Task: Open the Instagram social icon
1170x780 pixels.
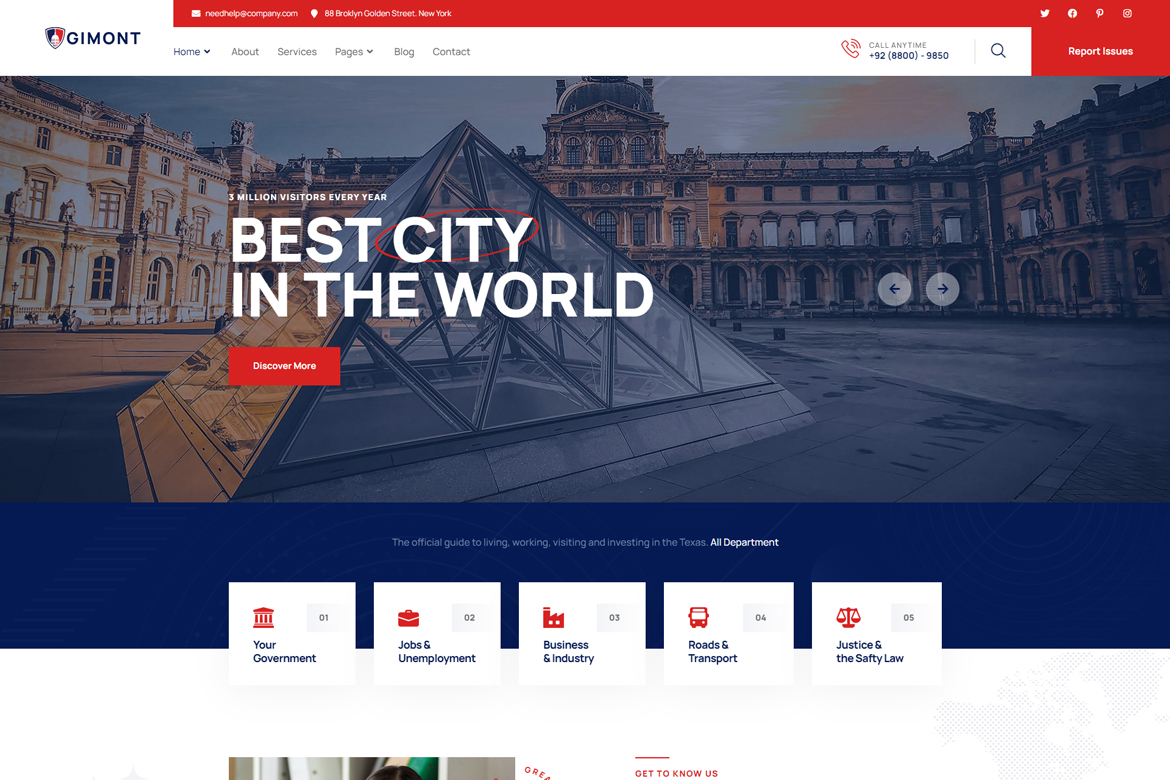Action: click(x=1126, y=13)
